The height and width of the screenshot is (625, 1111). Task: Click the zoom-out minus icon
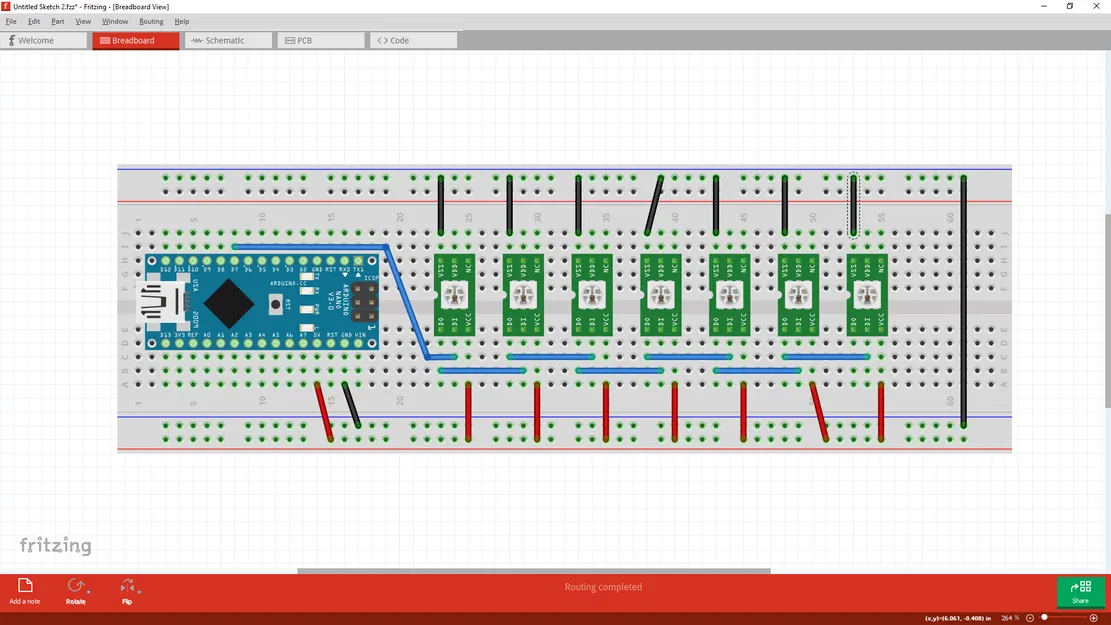pos(1029,618)
